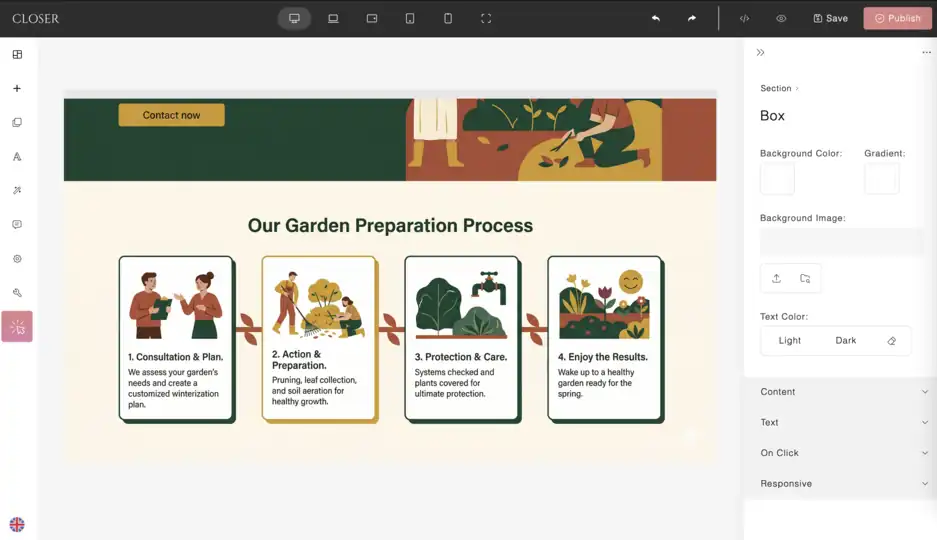Switch to laptop device preview
This screenshot has width=937, height=540.
333,19
